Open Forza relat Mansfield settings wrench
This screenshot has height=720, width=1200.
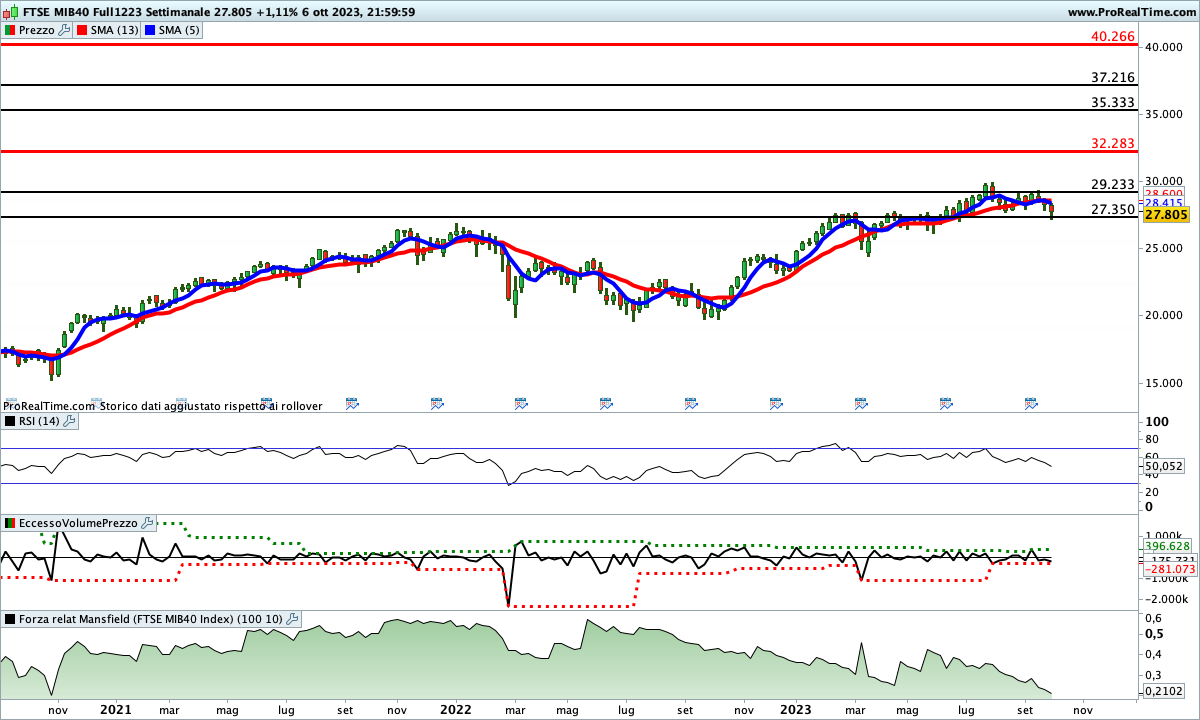click(292, 619)
